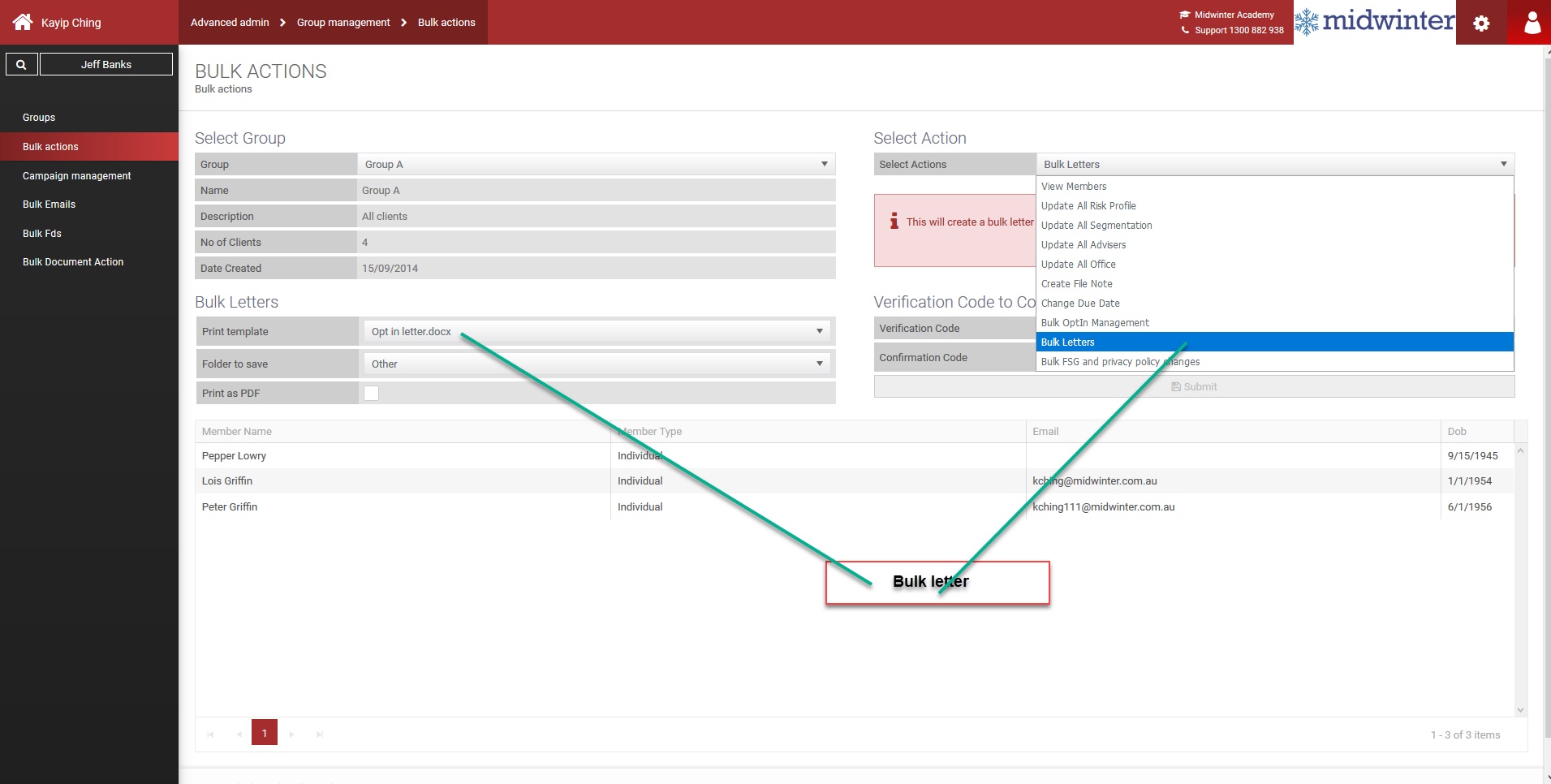Select the Lois Griffin row
The height and width of the screenshot is (784, 1551).
[855, 481]
